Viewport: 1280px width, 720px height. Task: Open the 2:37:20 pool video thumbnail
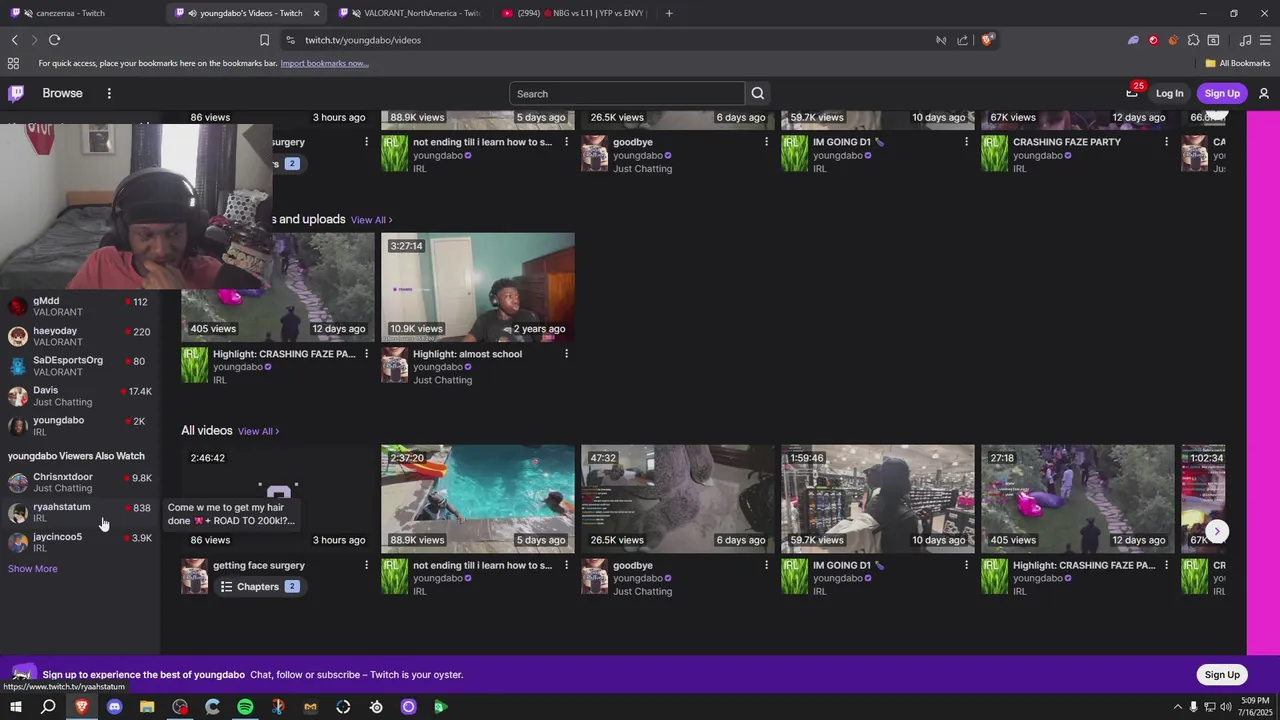pyautogui.click(x=478, y=499)
